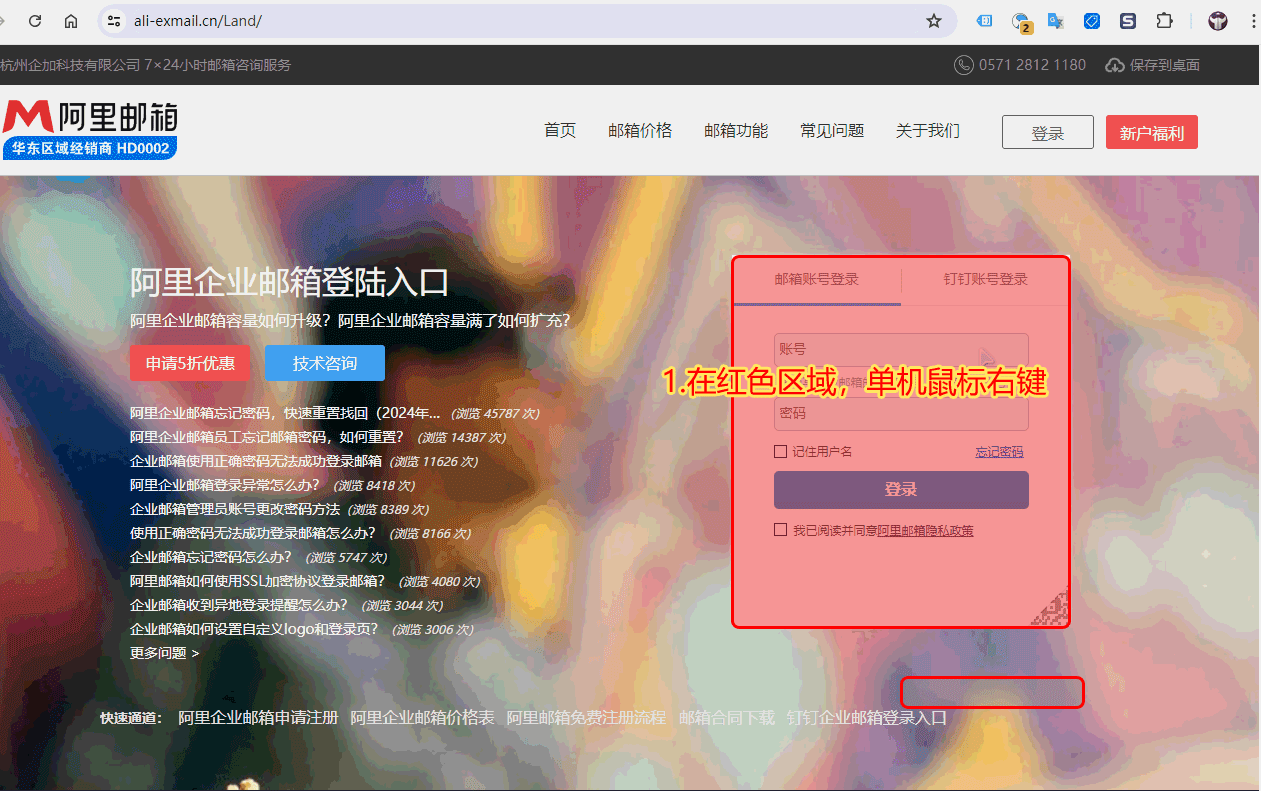Open the blue tag extension icon
This screenshot has width=1261, height=791.
click(985, 21)
